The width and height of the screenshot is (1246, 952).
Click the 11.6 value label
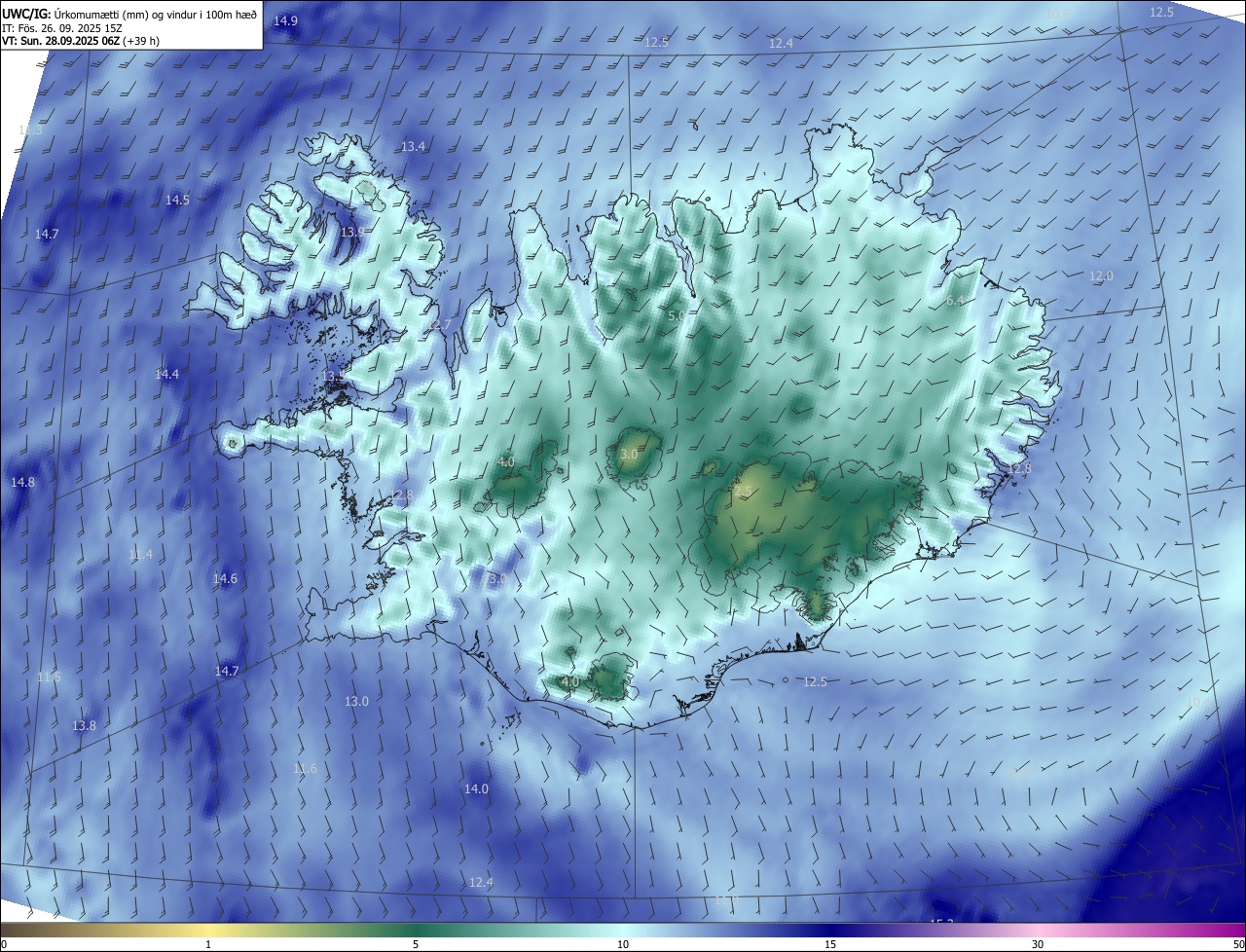click(305, 768)
